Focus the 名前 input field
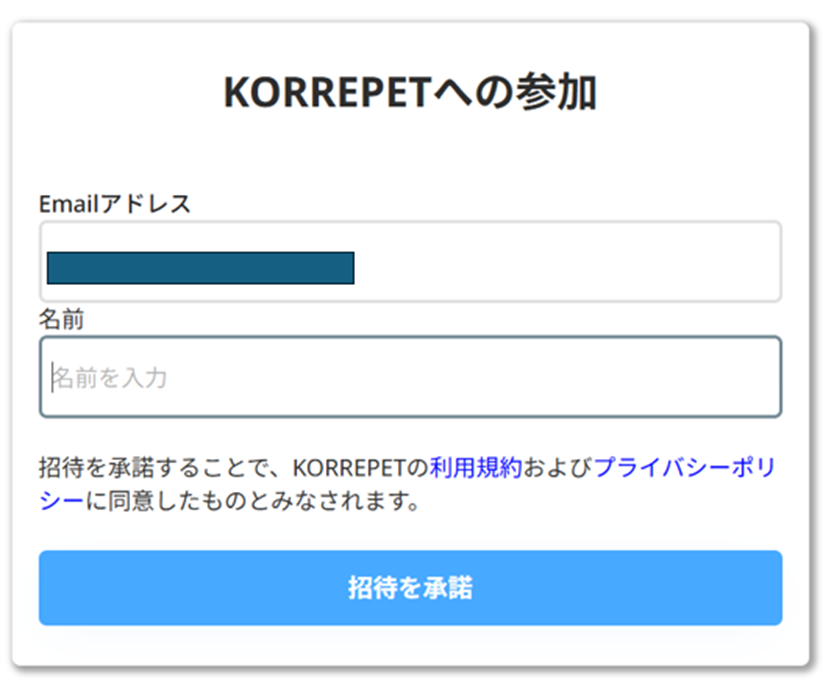The width and height of the screenshot is (834, 680). [410, 377]
